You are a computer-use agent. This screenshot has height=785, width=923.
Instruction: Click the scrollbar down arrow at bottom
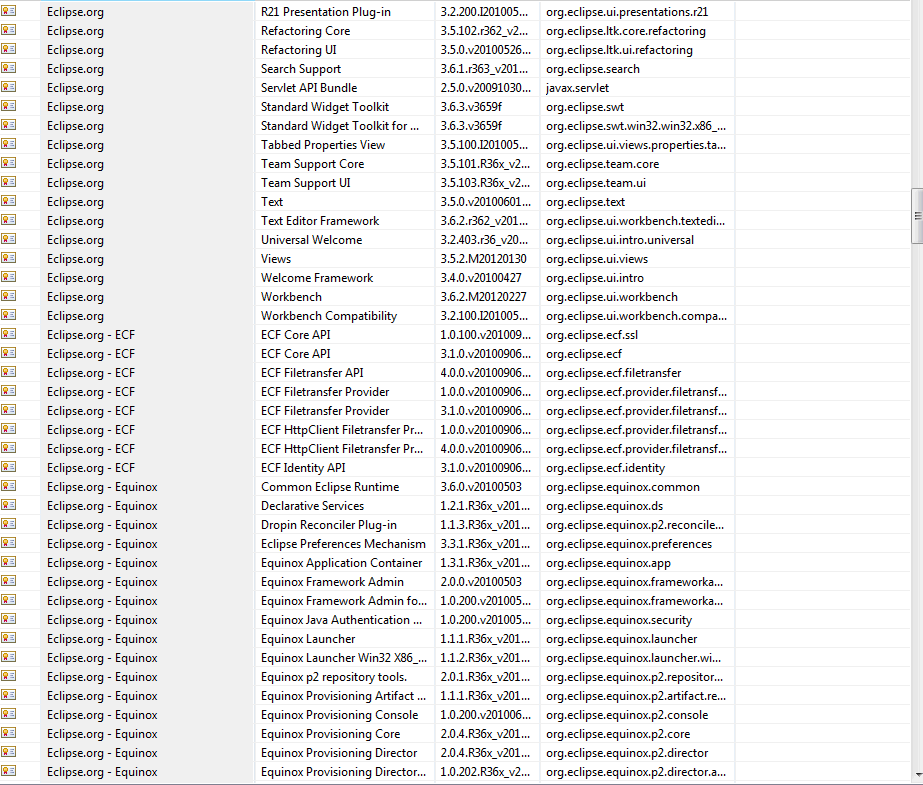click(917, 775)
